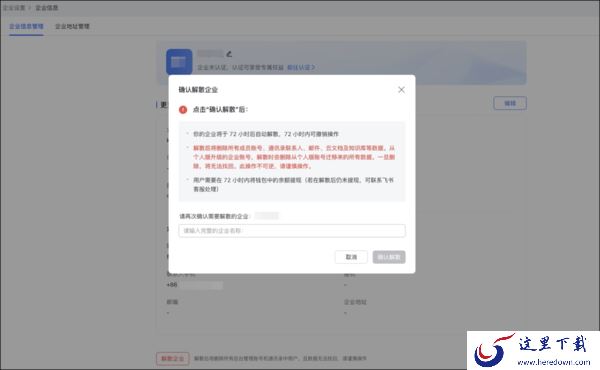600x370 pixels.
Task: Click the blue enterprise logo icon
Action: click(179, 62)
